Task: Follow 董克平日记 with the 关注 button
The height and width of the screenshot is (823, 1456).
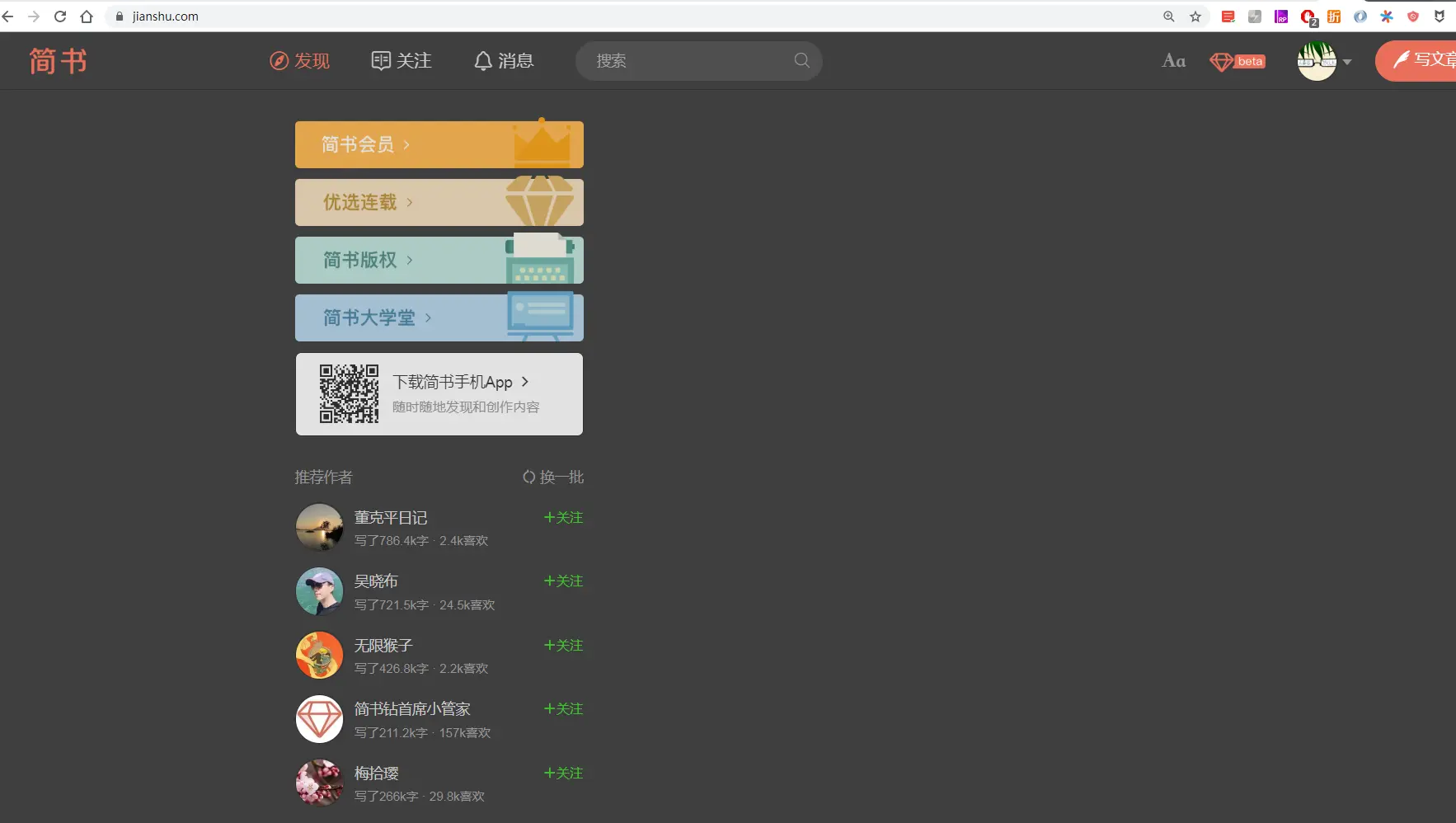Action: [x=563, y=517]
